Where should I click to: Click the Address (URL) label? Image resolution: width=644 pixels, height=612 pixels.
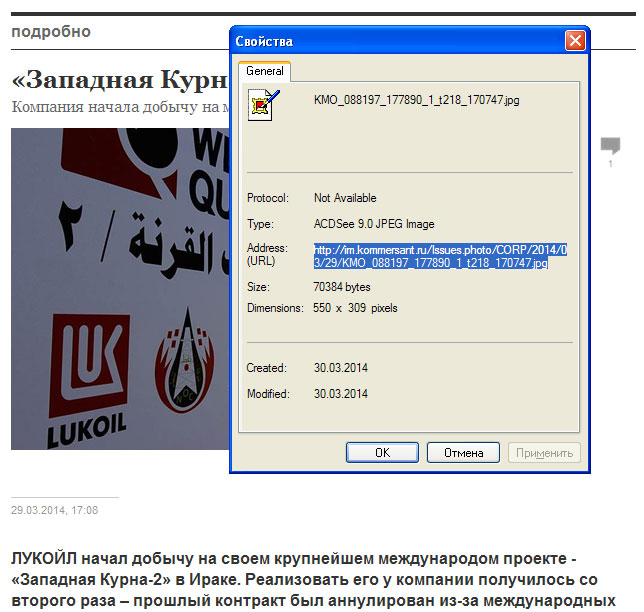pos(267,254)
